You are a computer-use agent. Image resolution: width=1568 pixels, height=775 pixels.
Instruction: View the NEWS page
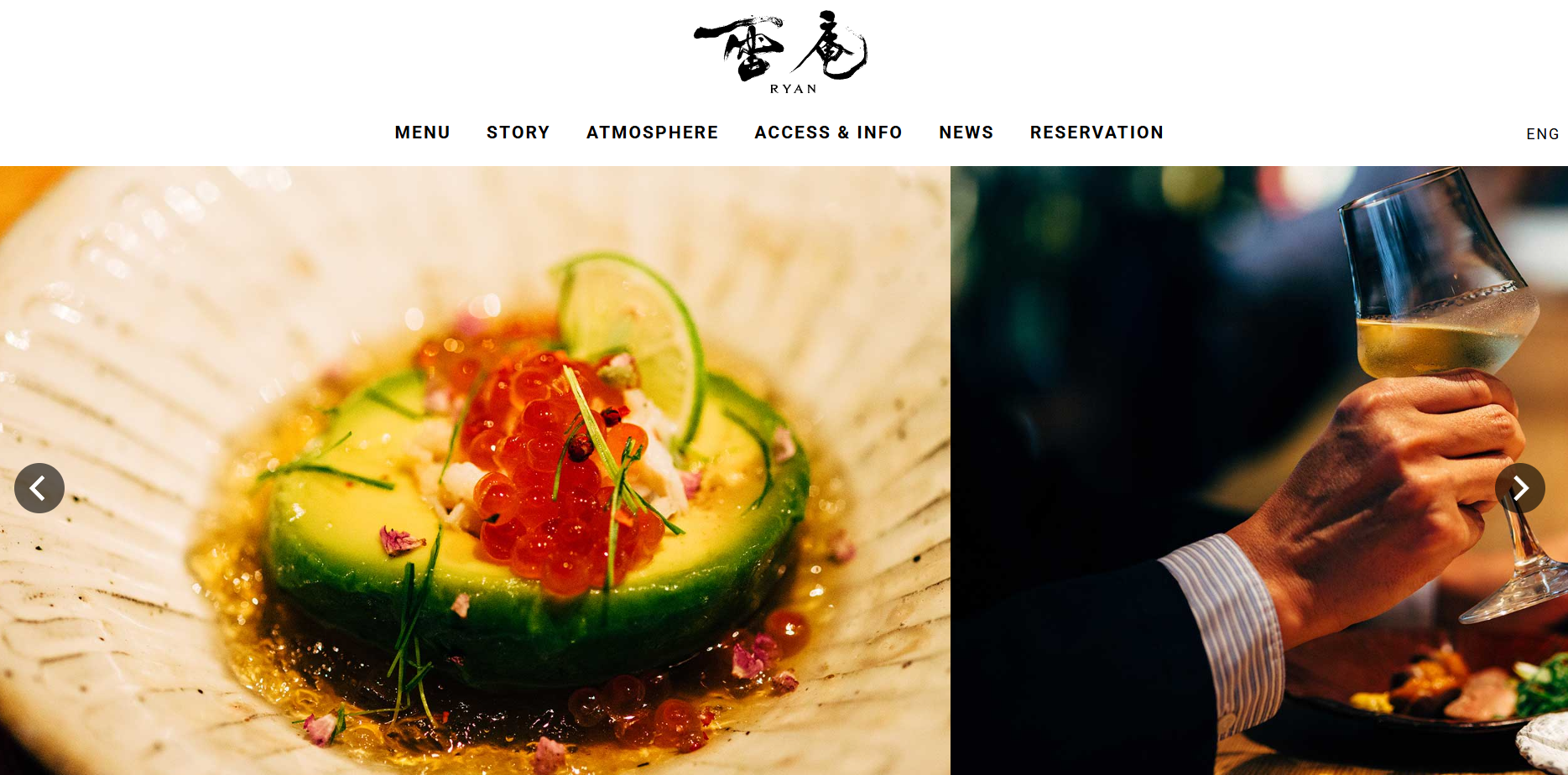966,133
